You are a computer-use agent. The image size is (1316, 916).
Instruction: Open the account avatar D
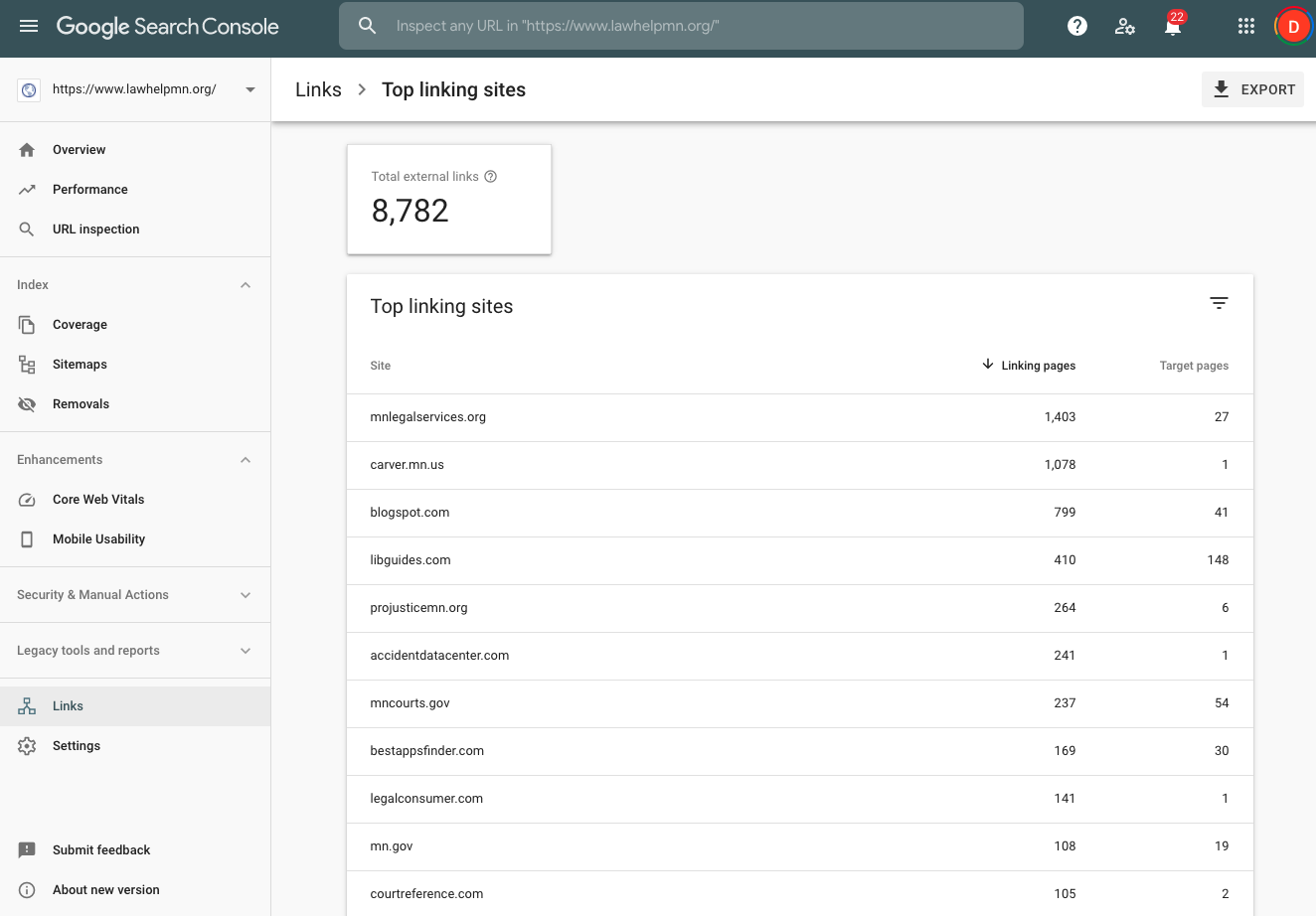tap(1293, 27)
